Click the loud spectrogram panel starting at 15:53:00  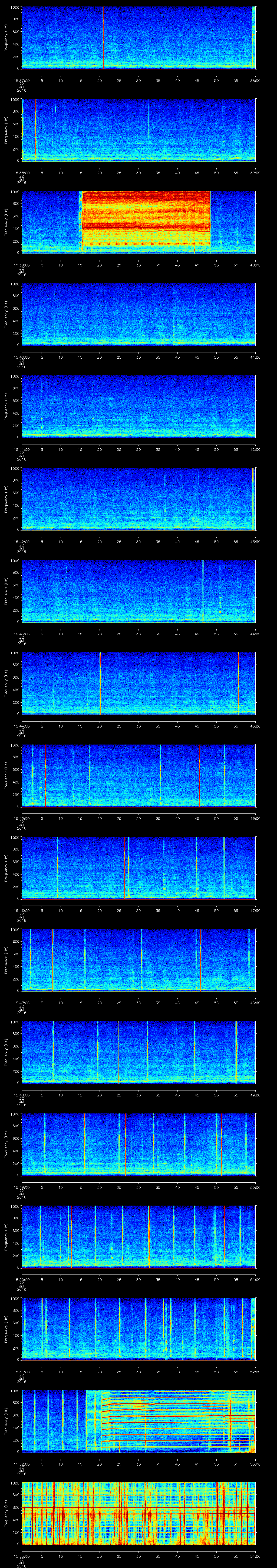(x=139, y=1513)
